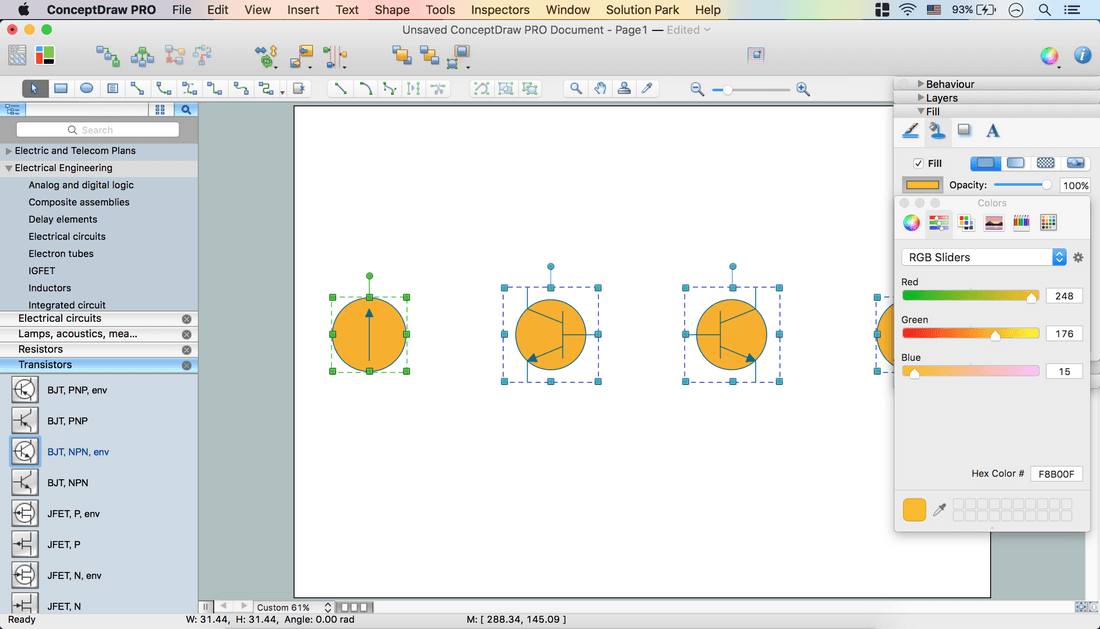Open the Shape menu

[392, 10]
